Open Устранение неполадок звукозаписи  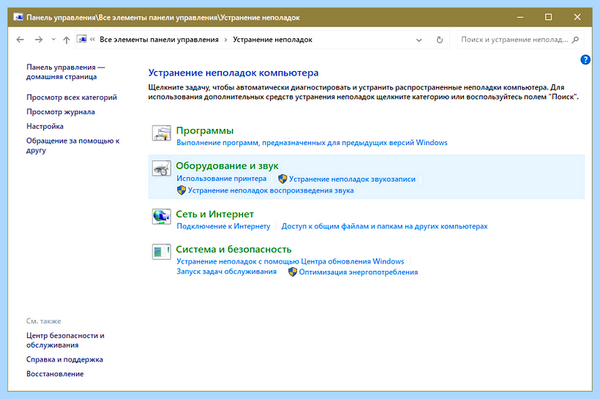click(352, 179)
